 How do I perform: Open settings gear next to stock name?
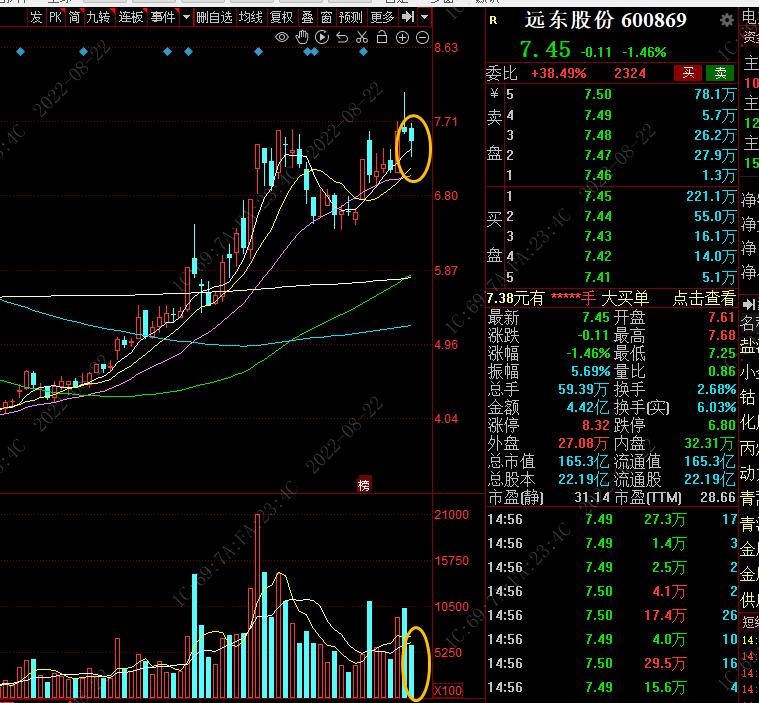click(x=727, y=20)
